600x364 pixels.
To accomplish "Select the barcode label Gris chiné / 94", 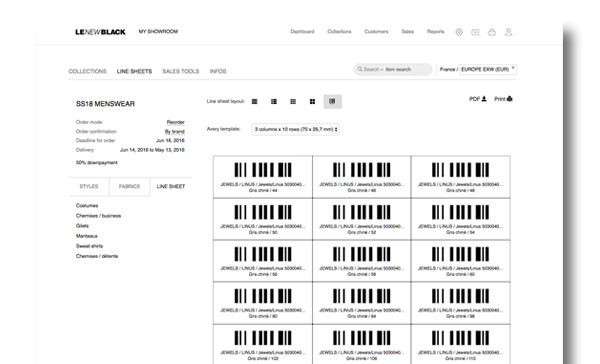I will click(362, 303).
